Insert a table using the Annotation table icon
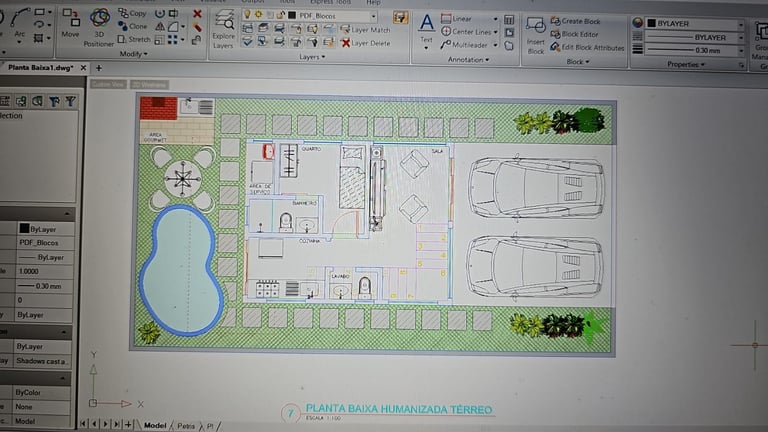 (x=509, y=20)
